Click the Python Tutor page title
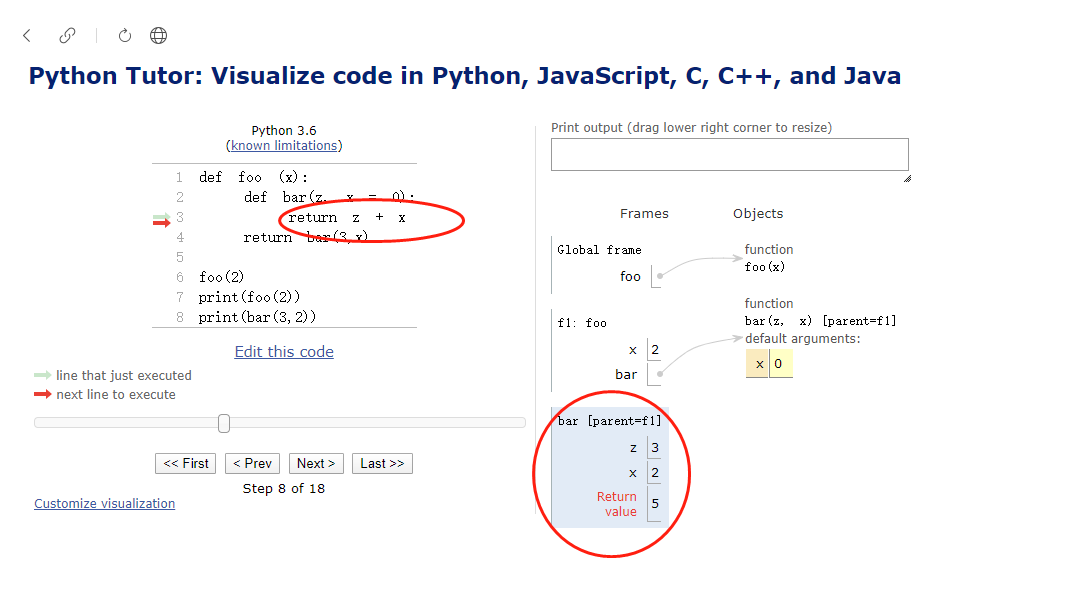 point(465,76)
